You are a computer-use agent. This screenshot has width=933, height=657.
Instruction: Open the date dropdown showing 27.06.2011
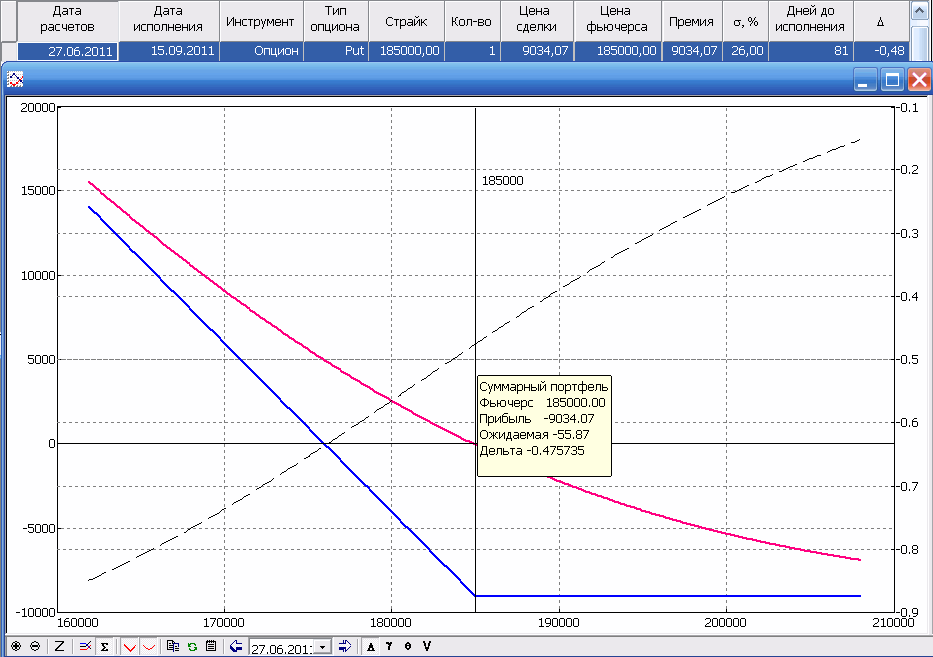coord(322,648)
